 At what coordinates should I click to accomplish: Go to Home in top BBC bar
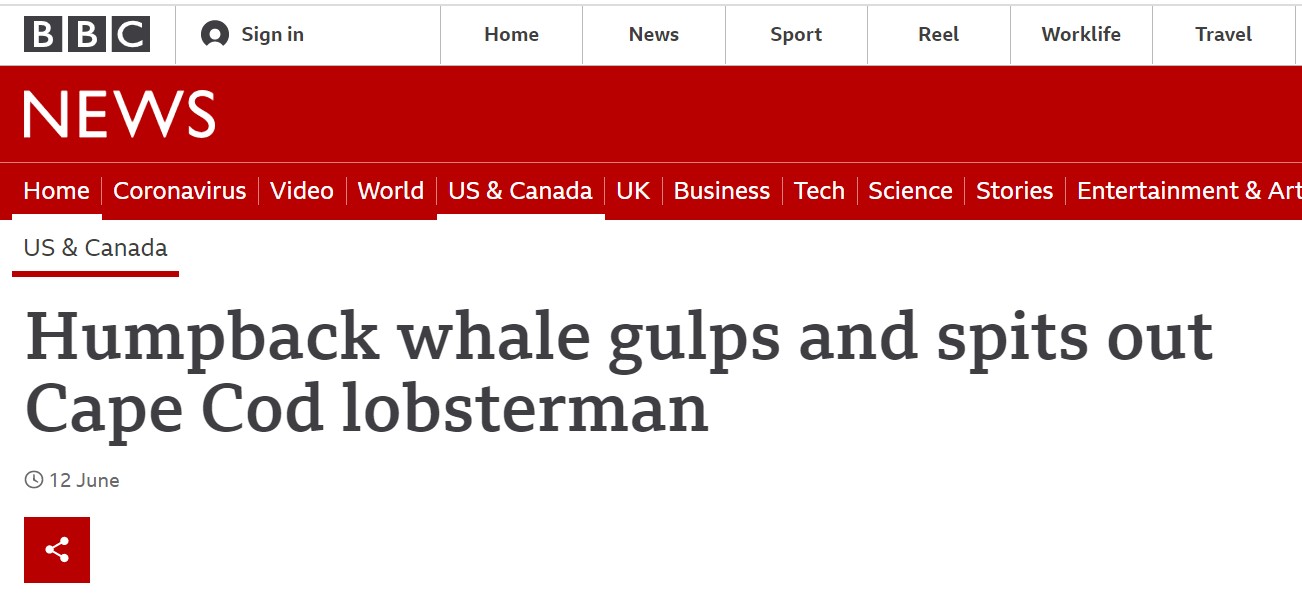pyautogui.click(x=511, y=35)
